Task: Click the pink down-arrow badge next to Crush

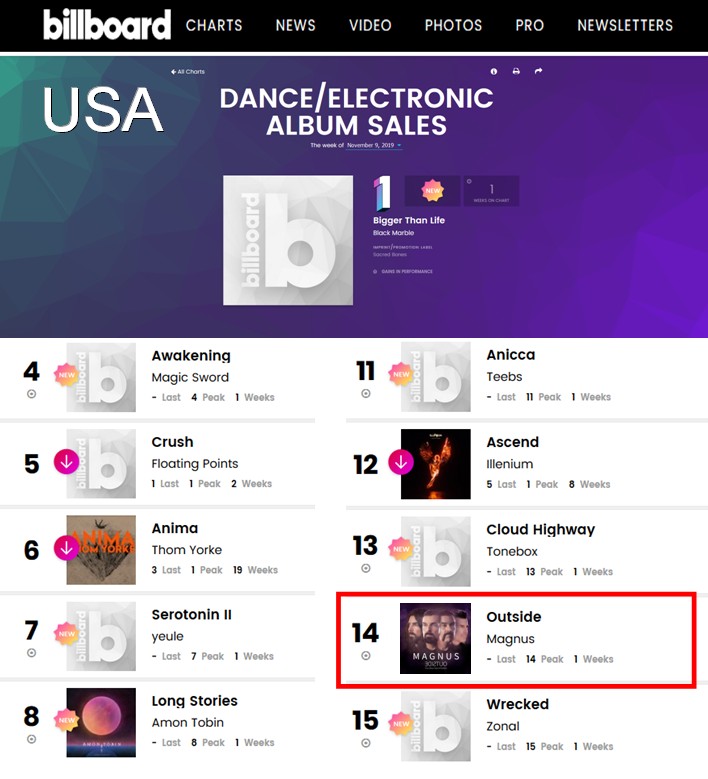Action: [x=67, y=462]
